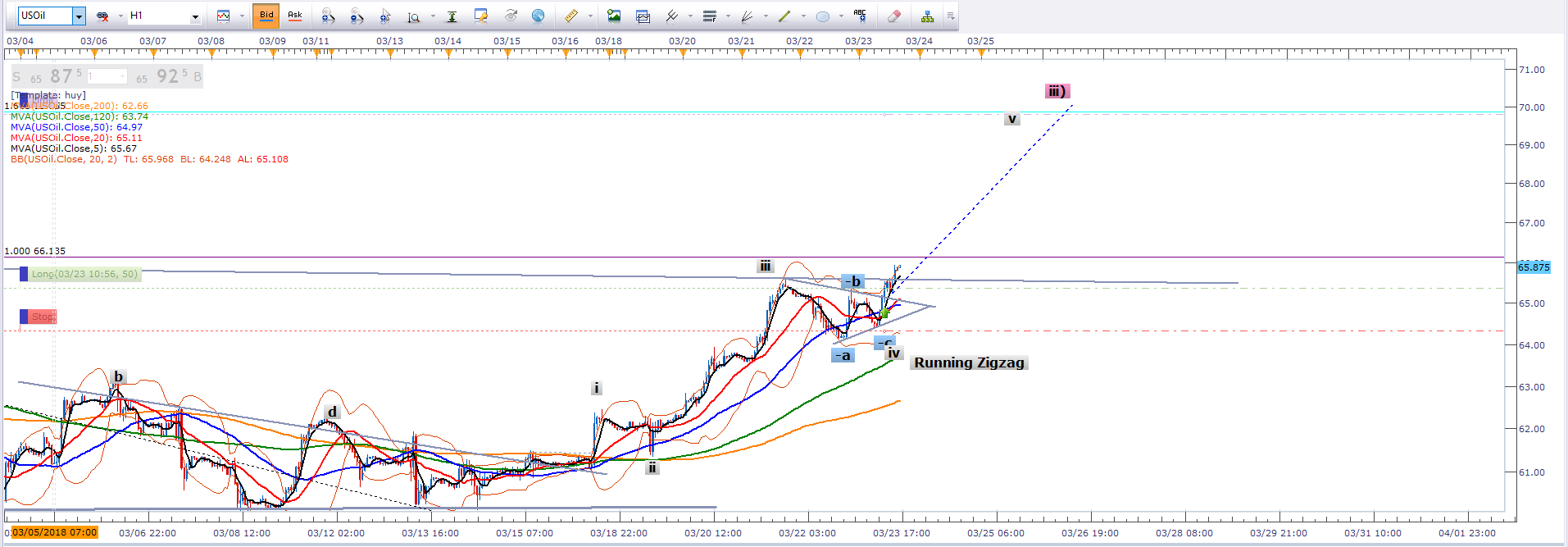Expand the chart type dropdown arrow
Viewport: 1568px width, 547px height.
(242, 16)
